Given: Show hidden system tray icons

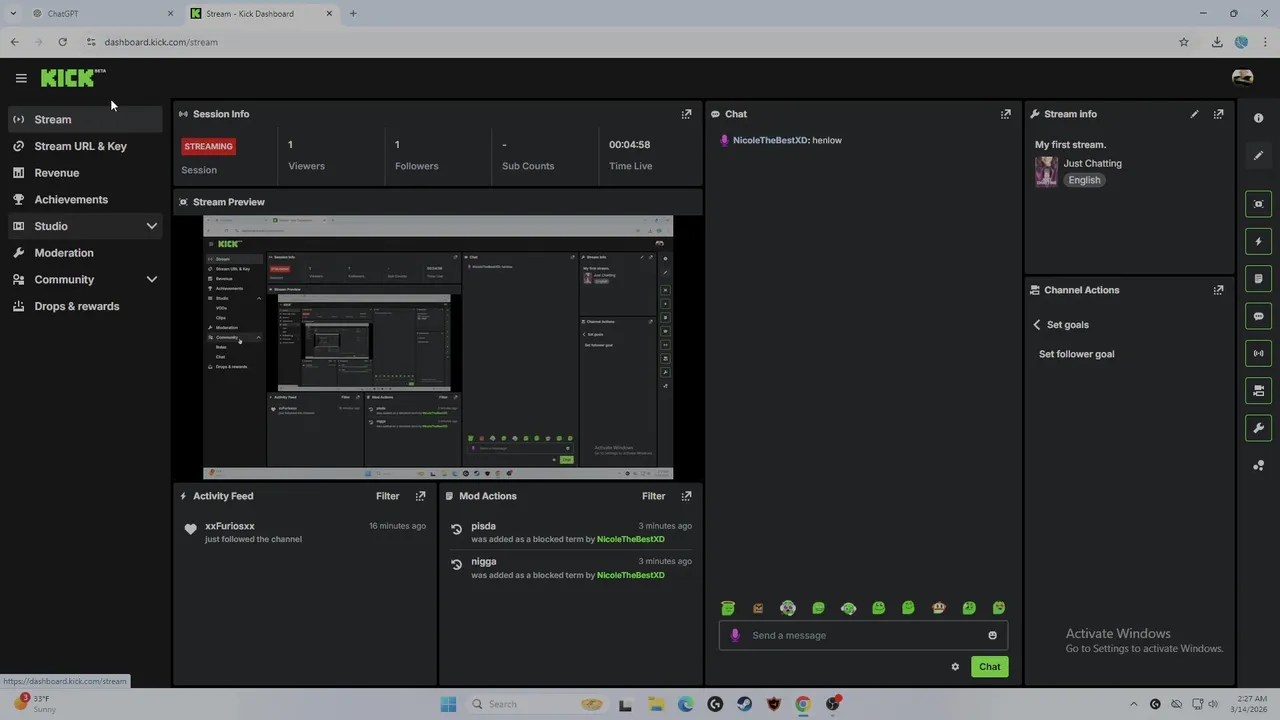Looking at the screenshot, I should click(1133, 704).
